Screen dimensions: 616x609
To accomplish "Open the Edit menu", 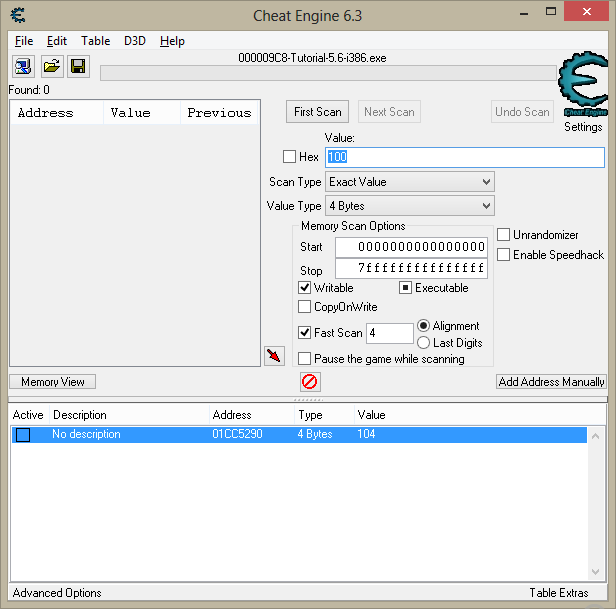I will pos(57,41).
